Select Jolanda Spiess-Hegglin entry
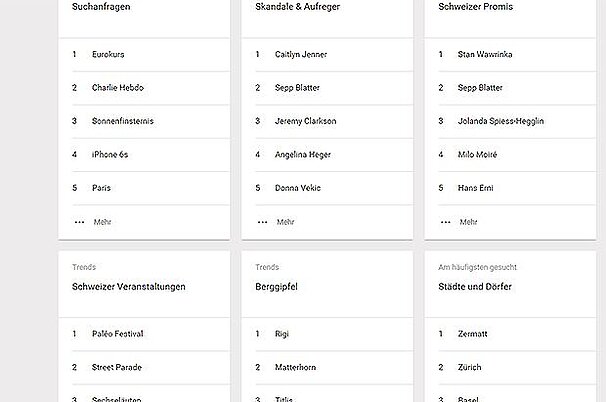 (500, 121)
